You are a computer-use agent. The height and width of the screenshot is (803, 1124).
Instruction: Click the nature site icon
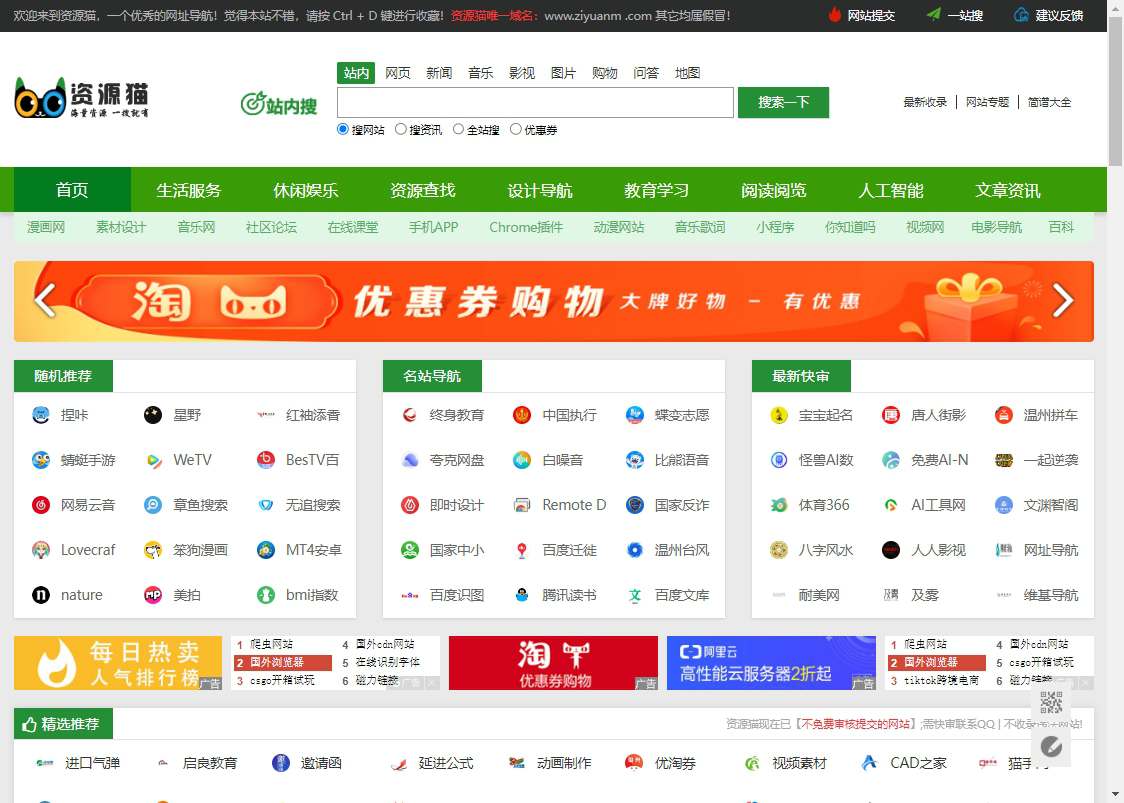point(41,594)
